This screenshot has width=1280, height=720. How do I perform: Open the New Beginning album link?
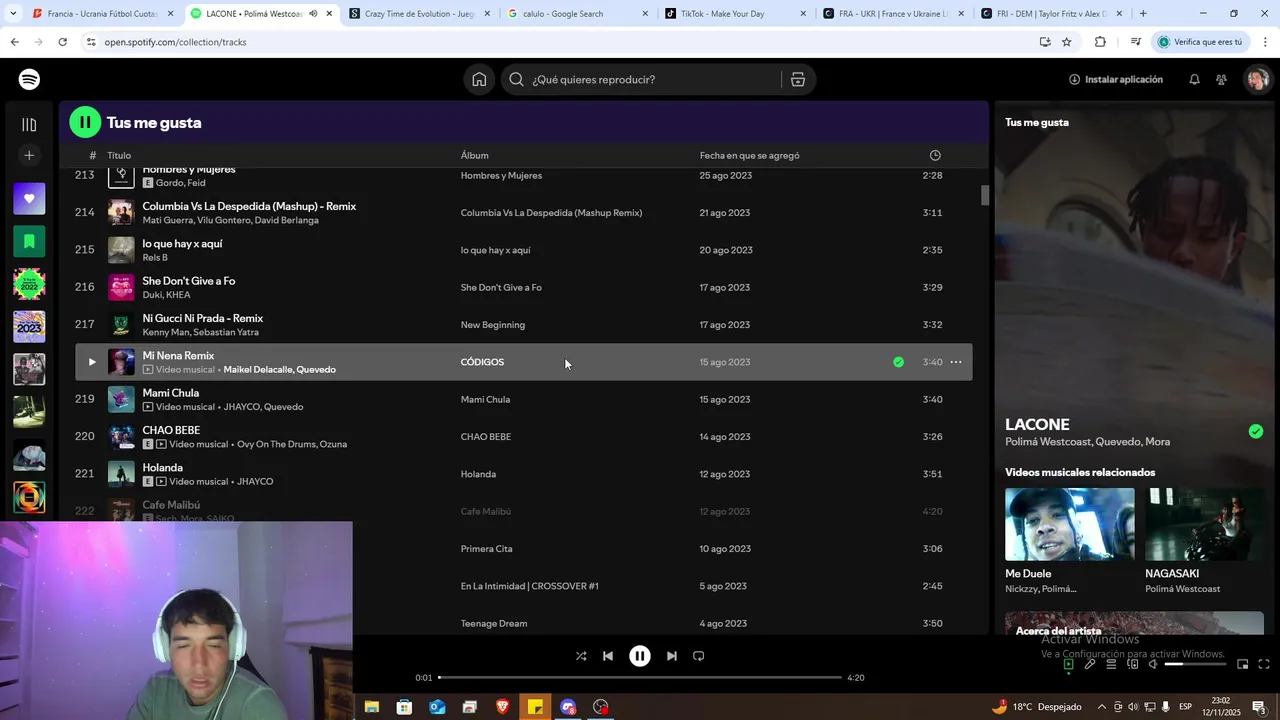click(x=493, y=325)
